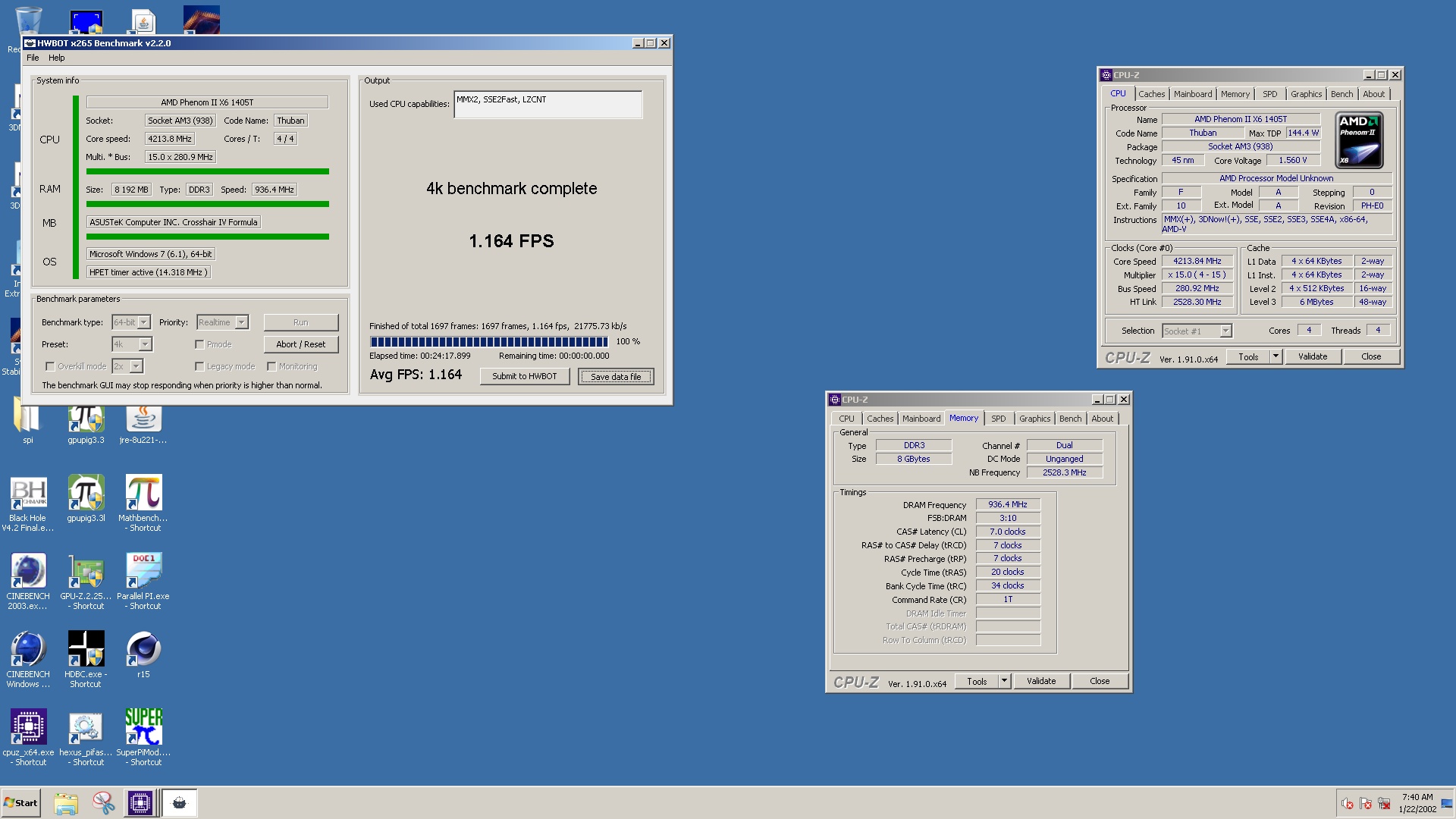Click the DRAM Frequency 936.4 MHz value
The image size is (1456, 819).
coord(1008,504)
